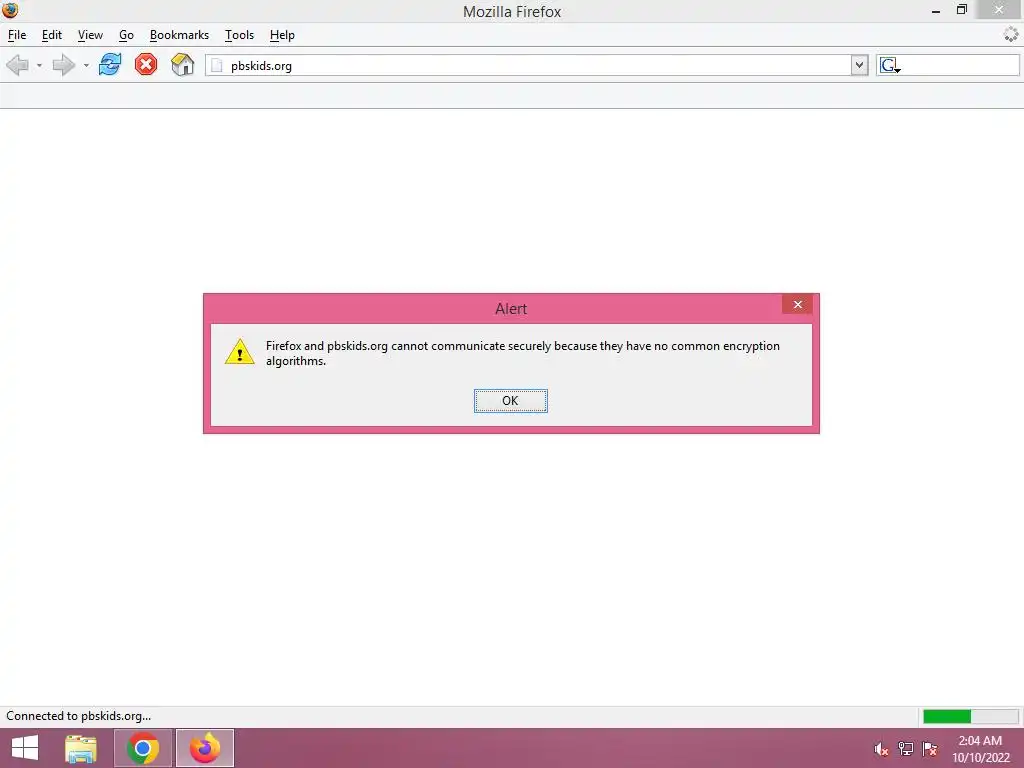Open the Edit menu
The width and height of the screenshot is (1024, 768).
click(52, 35)
